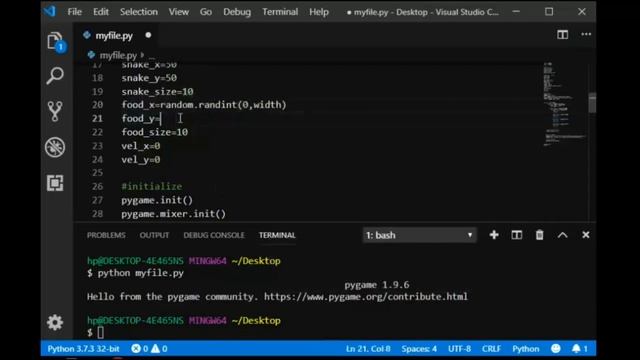Open the View menu

(179, 12)
